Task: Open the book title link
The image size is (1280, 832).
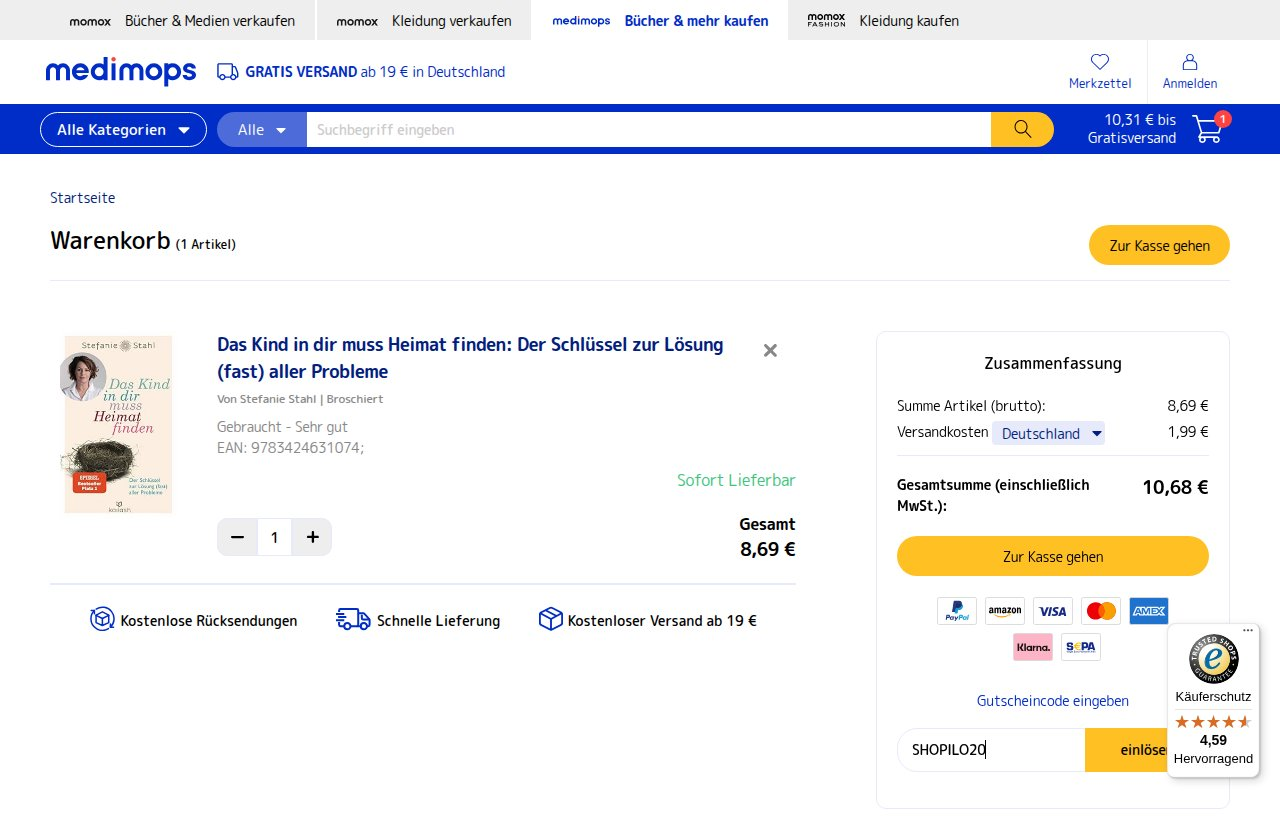Action: pyautogui.click(x=470, y=358)
